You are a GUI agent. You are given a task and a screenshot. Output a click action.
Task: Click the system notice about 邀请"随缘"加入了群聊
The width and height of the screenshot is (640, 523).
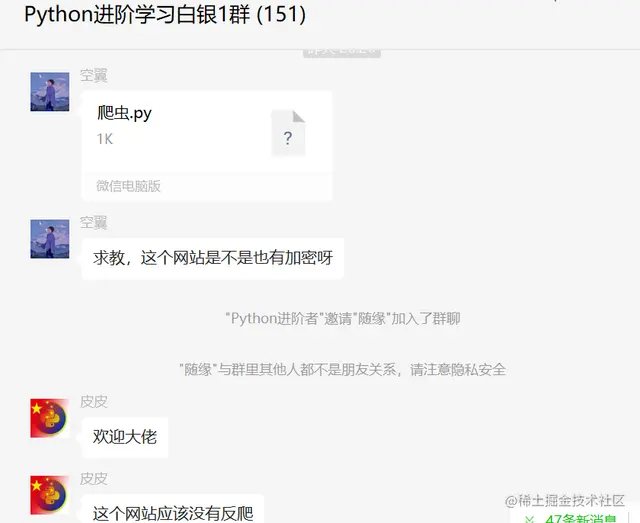pos(343,318)
